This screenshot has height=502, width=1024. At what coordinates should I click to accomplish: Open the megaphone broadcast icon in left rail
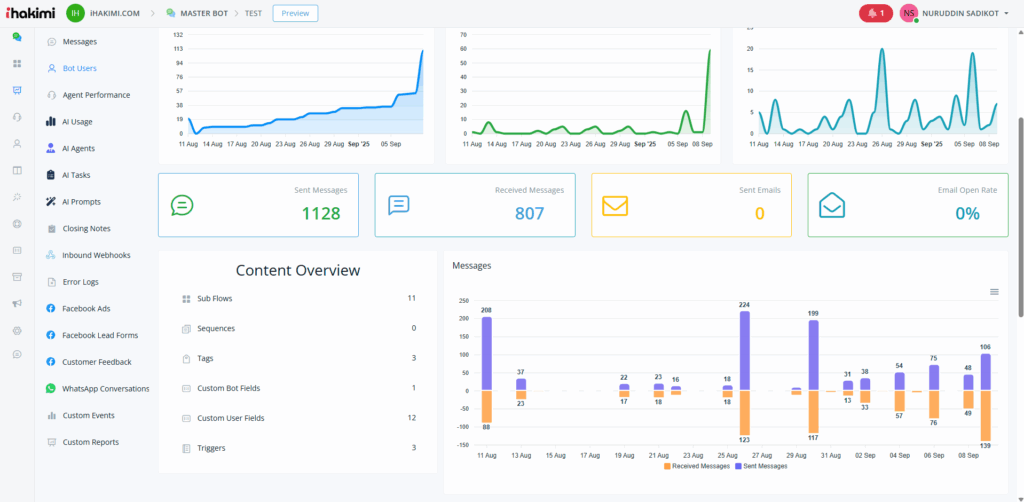(17, 303)
